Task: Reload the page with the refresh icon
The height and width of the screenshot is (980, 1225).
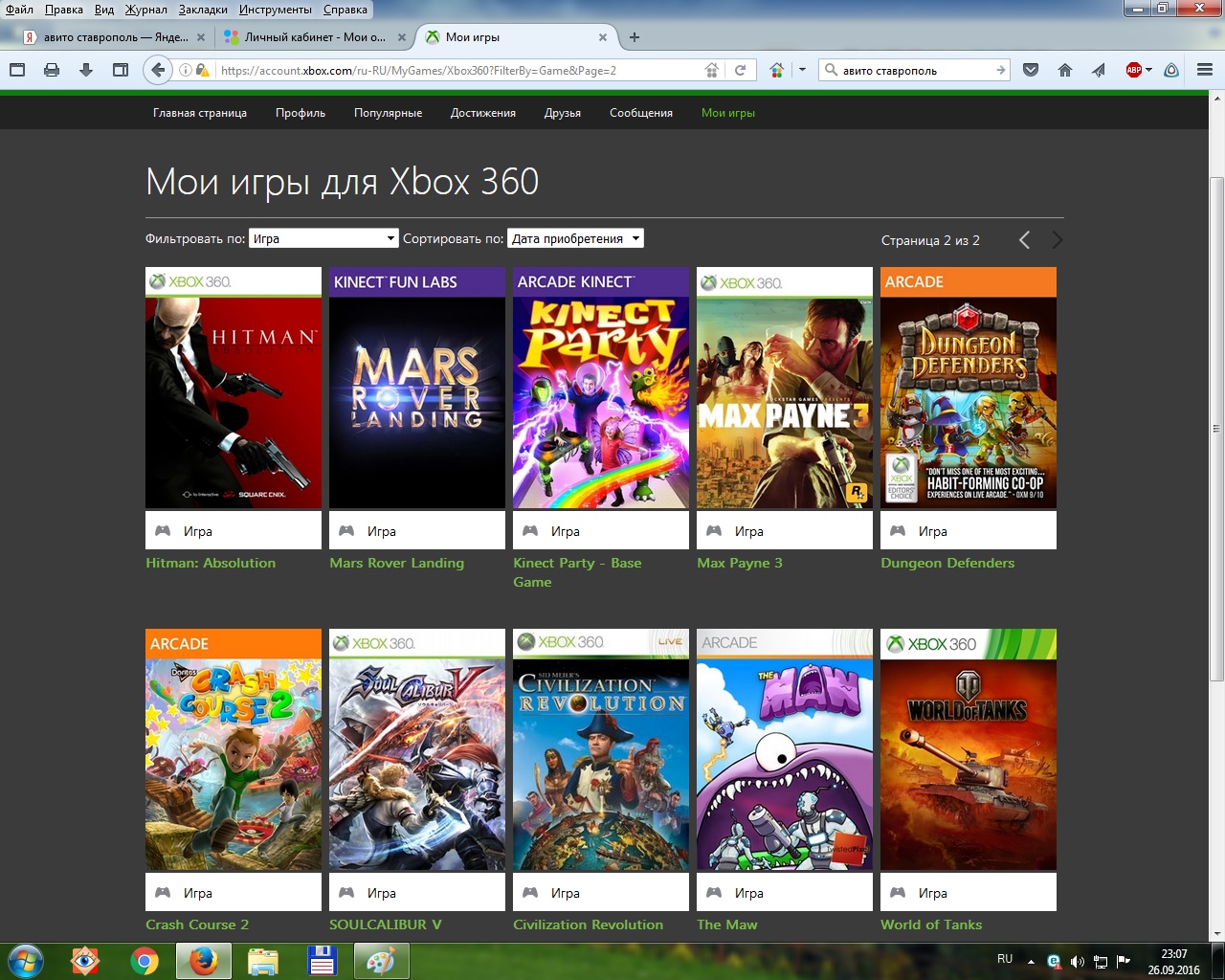Action: click(740, 70)
